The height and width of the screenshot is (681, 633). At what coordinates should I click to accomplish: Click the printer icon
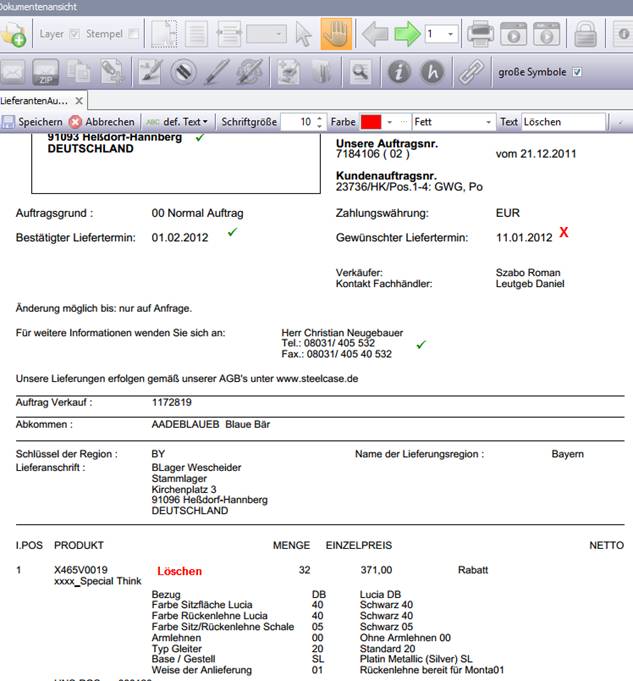tap(480, 34)
